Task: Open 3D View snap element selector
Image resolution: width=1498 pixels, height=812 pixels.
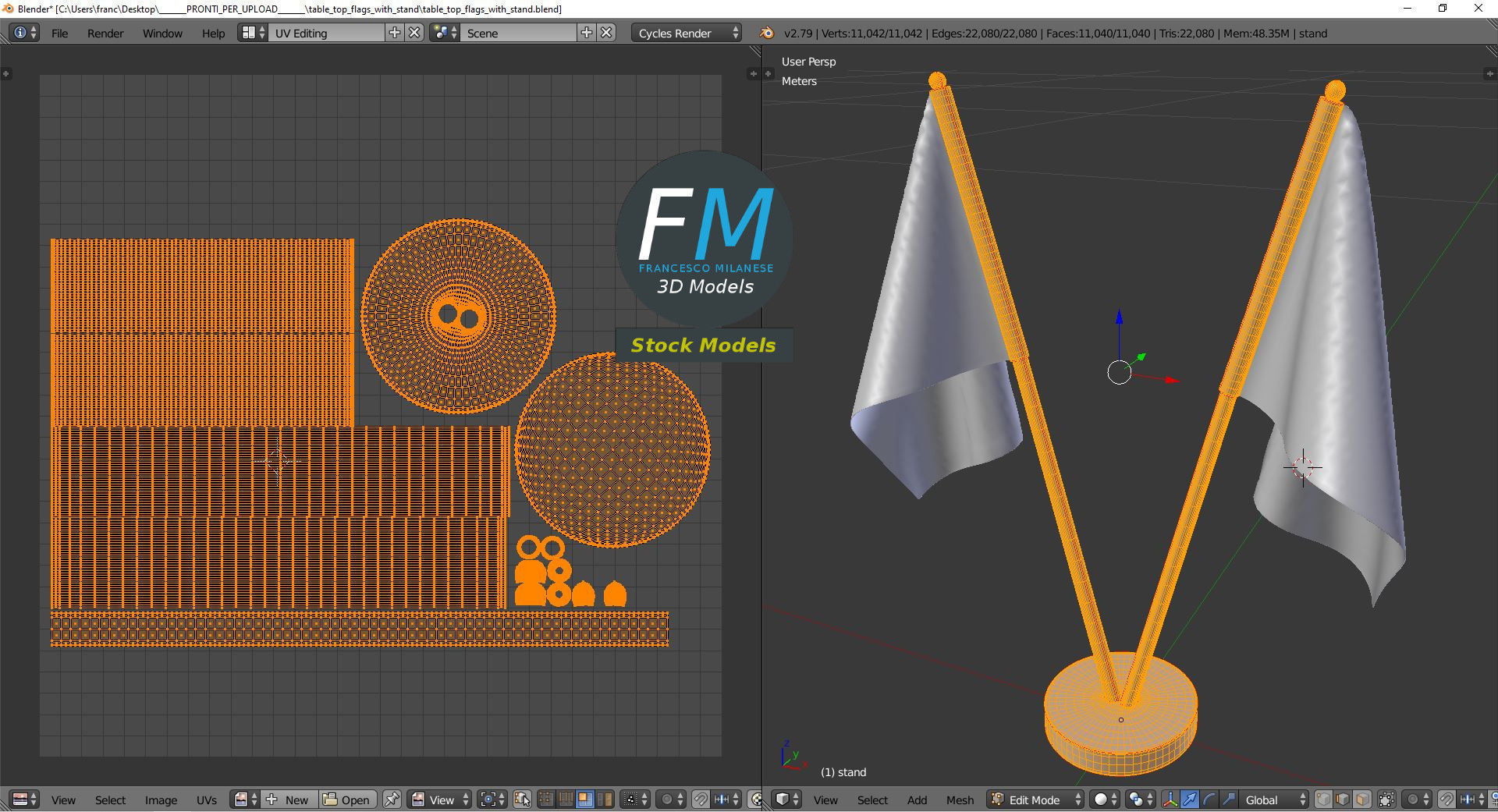Action: click(1471, 800)
